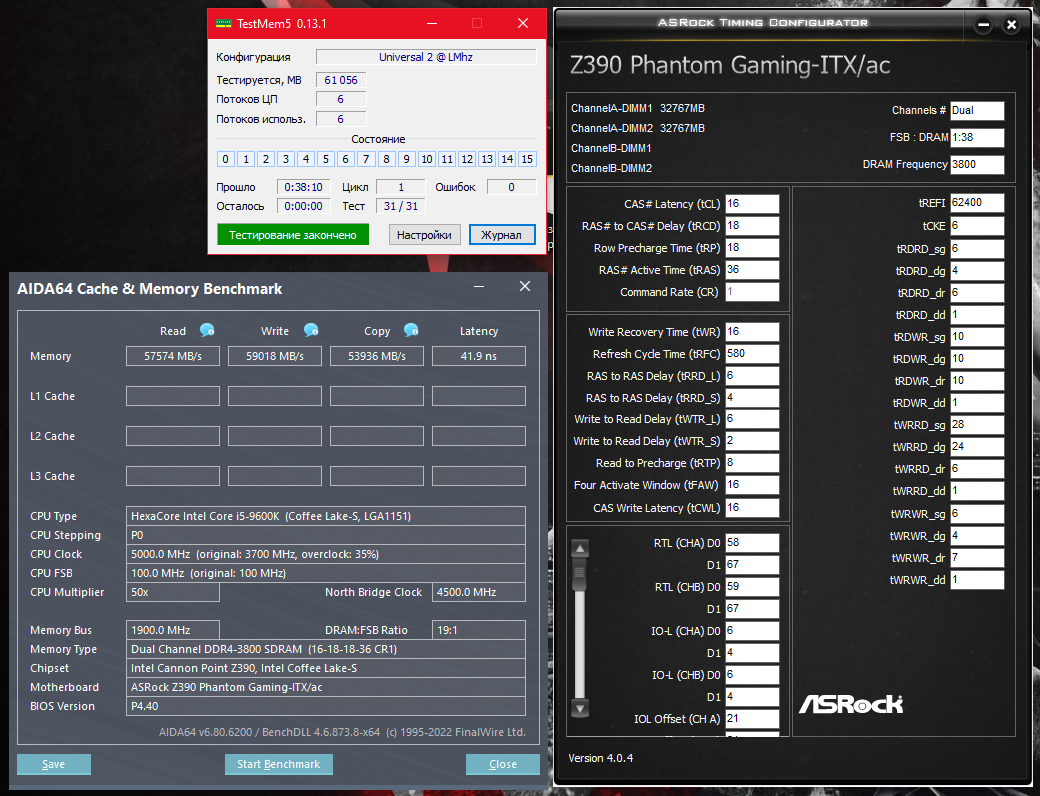
Task: Click the Version 4.0.4 label
Action: point(601,758)
